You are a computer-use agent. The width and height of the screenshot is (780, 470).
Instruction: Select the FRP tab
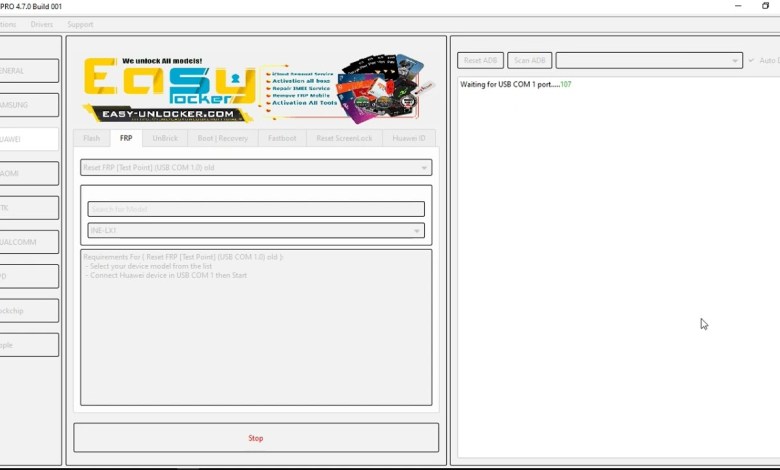click(126, 138)
